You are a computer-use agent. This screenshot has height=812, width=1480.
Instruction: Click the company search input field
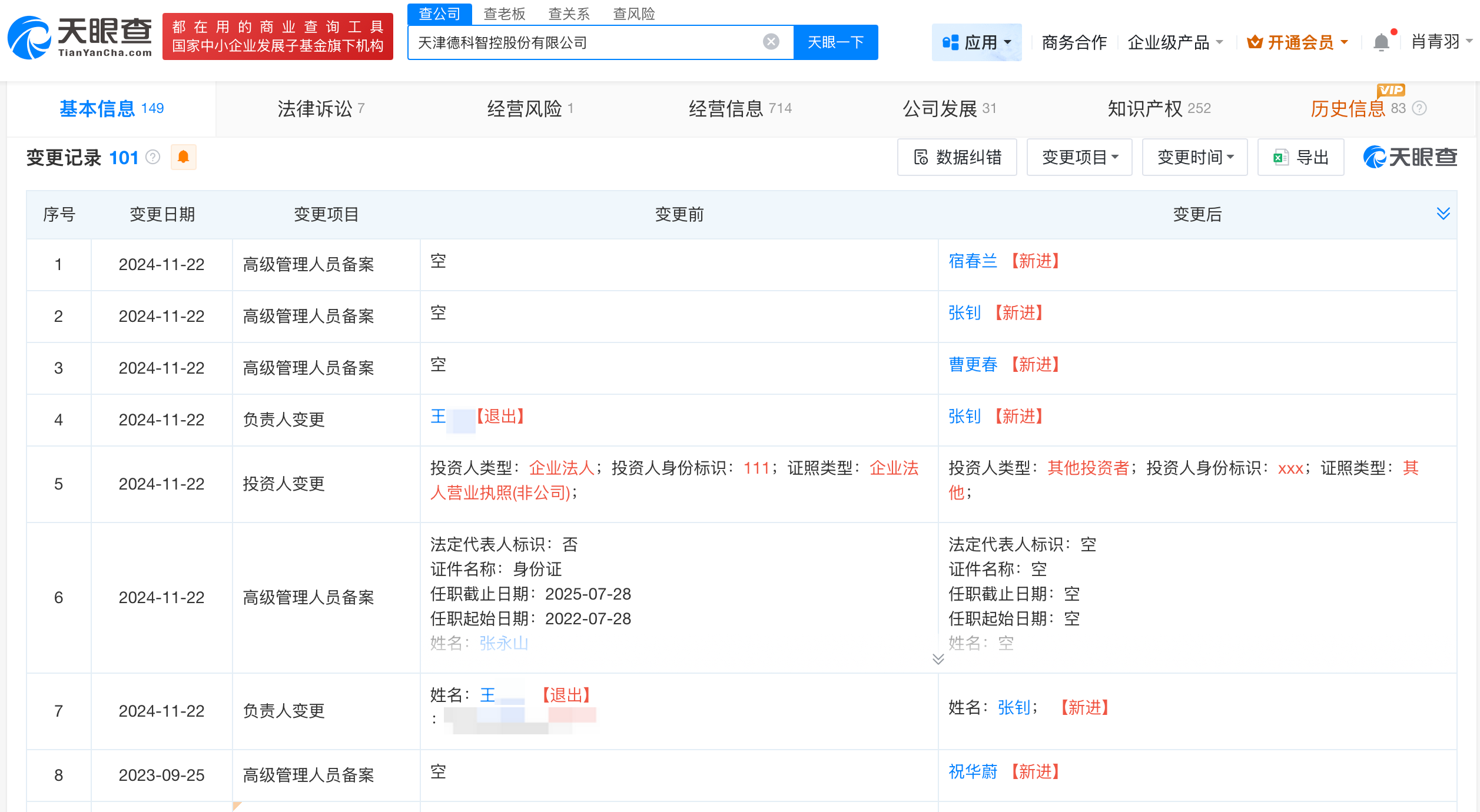(589, 42)
